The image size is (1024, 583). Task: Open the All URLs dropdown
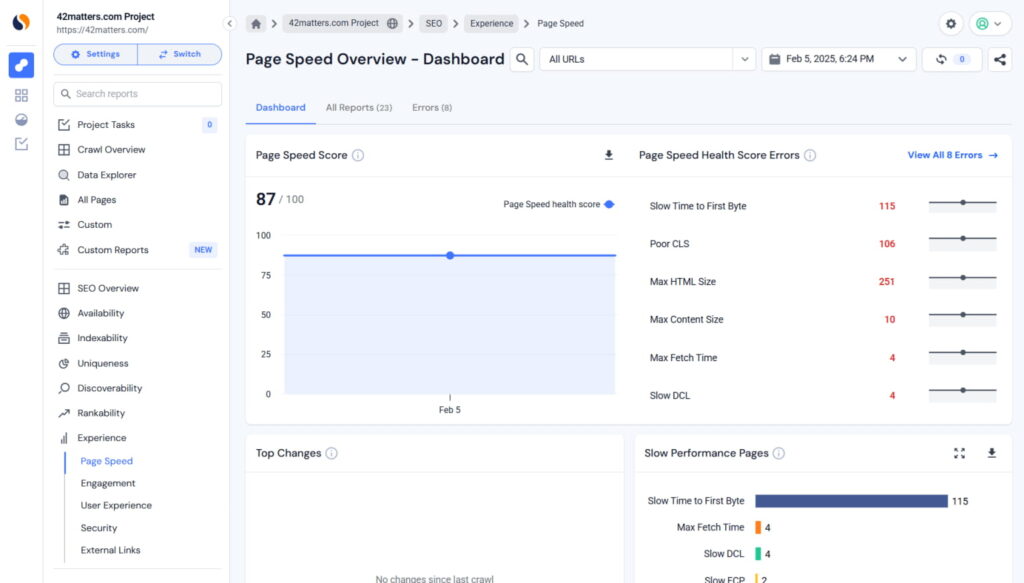coord(647,59)
